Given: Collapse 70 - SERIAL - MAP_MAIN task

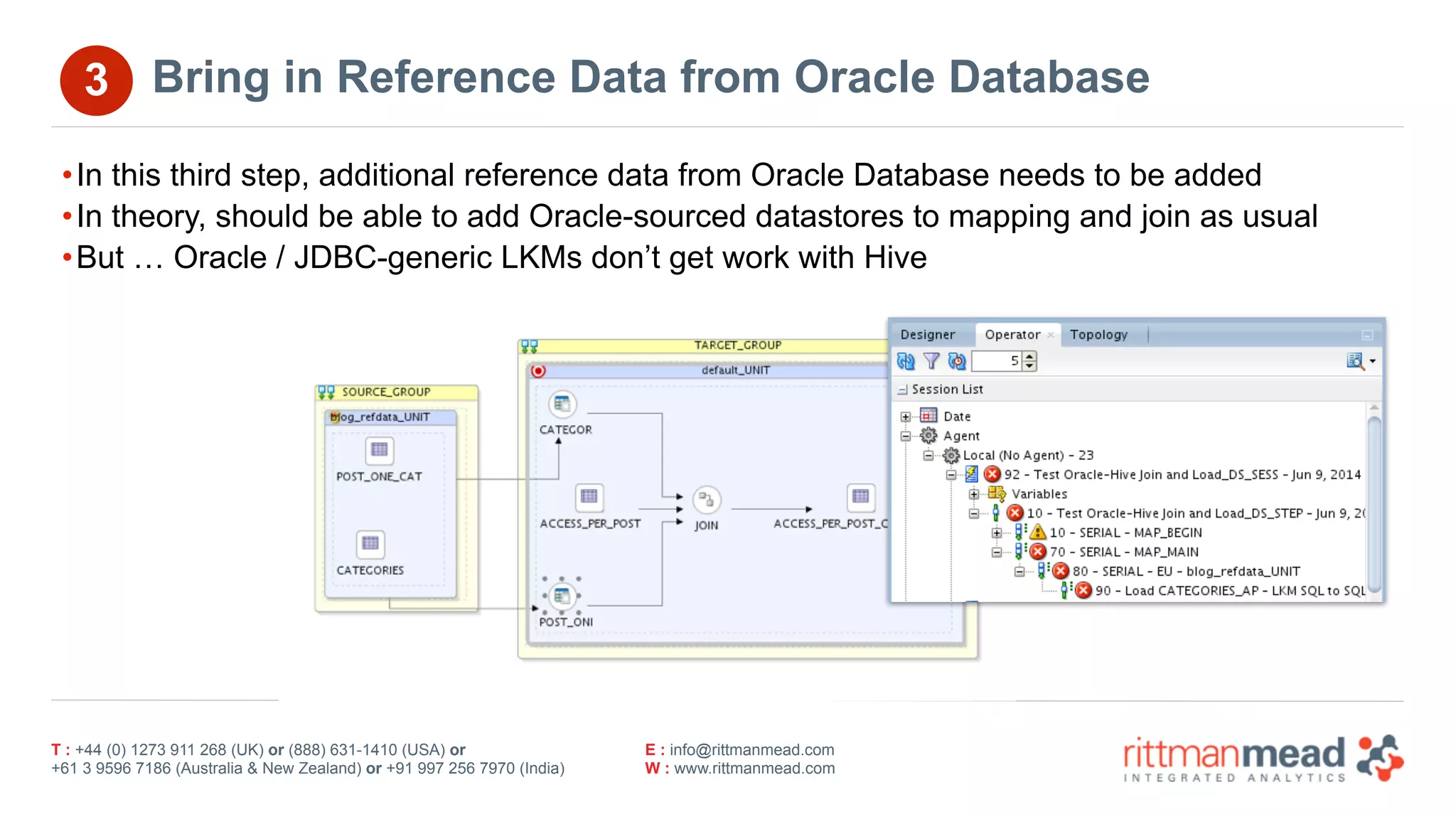Looking at the screenshot, I should pyautogui.click(x=997, y=552).
